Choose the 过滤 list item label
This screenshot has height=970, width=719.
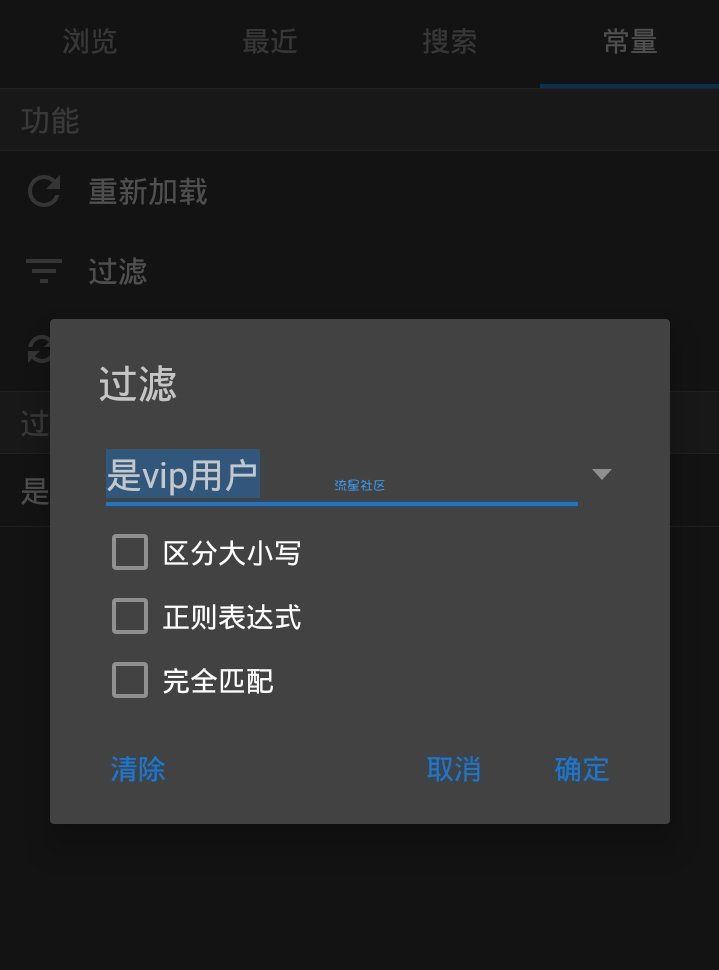pos(118,272)
